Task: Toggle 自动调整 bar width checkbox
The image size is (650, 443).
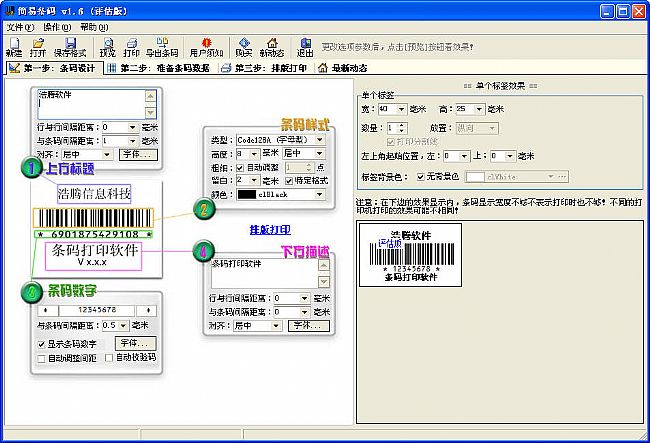Action: [240, 168]
